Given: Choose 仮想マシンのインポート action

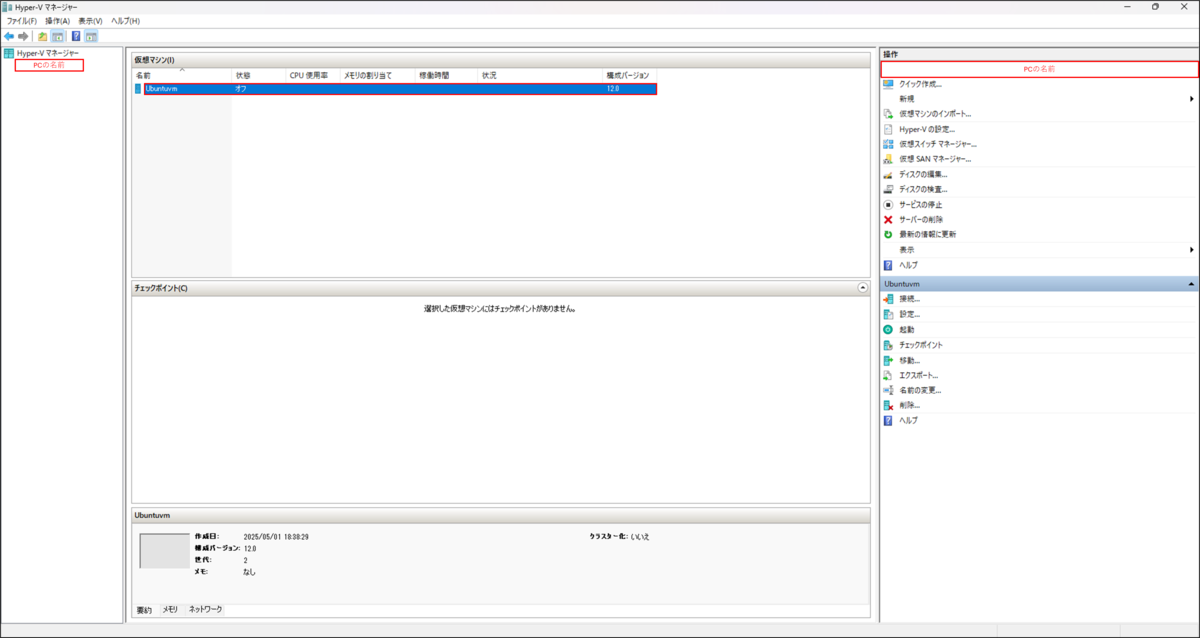Looking at the screenshot, I should pyautogui.click(x=935, y=114).
